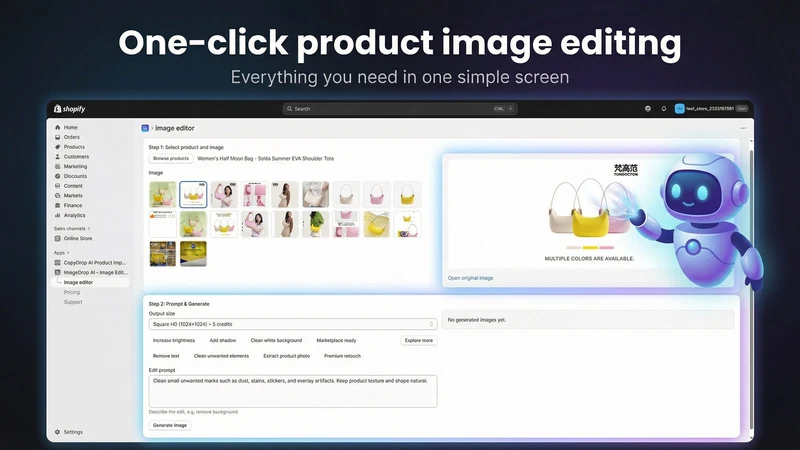Choose Extract product photo preset
Screen dimensions: 800x450
[x=287, y=356]
